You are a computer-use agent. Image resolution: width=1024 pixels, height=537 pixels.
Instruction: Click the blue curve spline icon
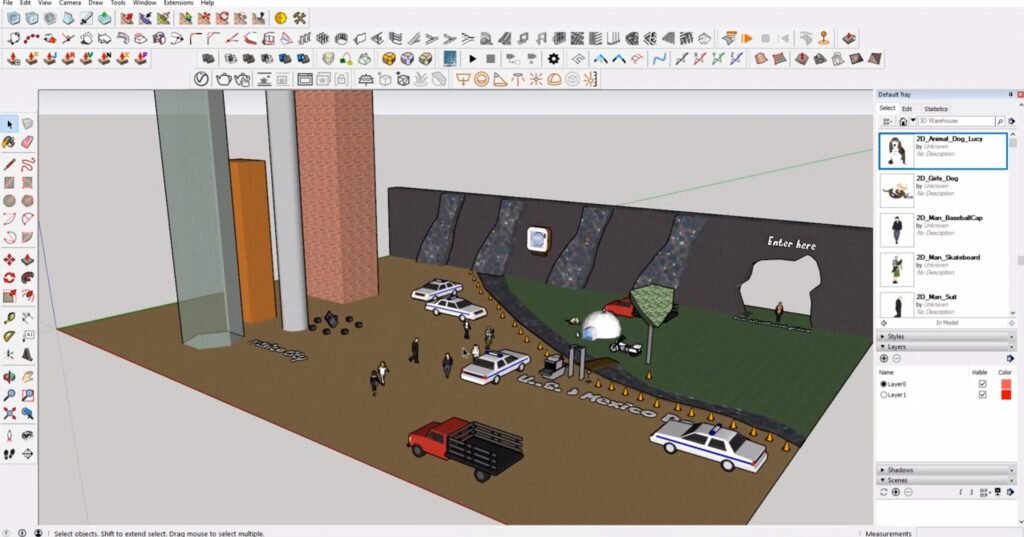coord(660,59)
